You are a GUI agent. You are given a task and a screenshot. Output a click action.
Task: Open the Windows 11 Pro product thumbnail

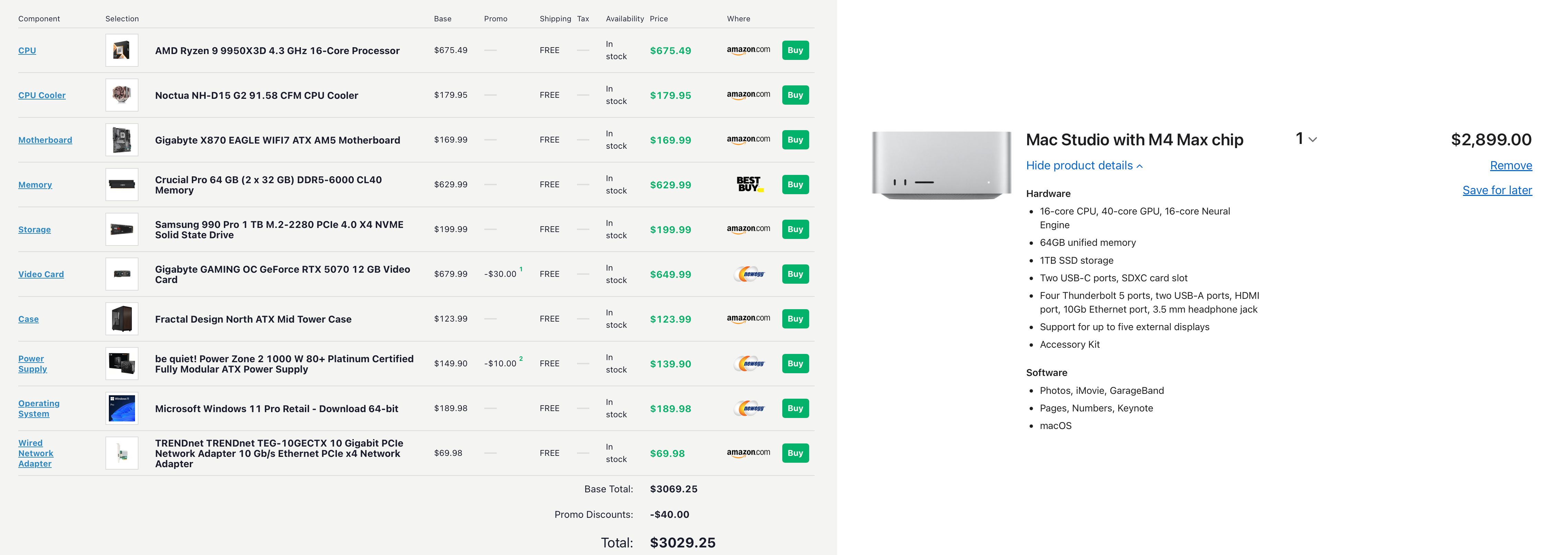click(122, 408)
